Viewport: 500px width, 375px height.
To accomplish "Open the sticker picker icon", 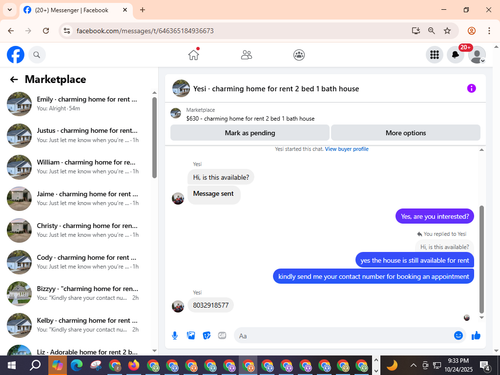I will click(207, 335).
